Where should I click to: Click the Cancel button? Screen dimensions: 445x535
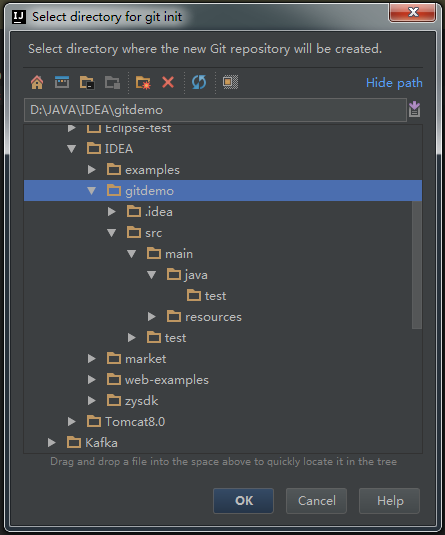pyautogui.click(x=316, y=501)
